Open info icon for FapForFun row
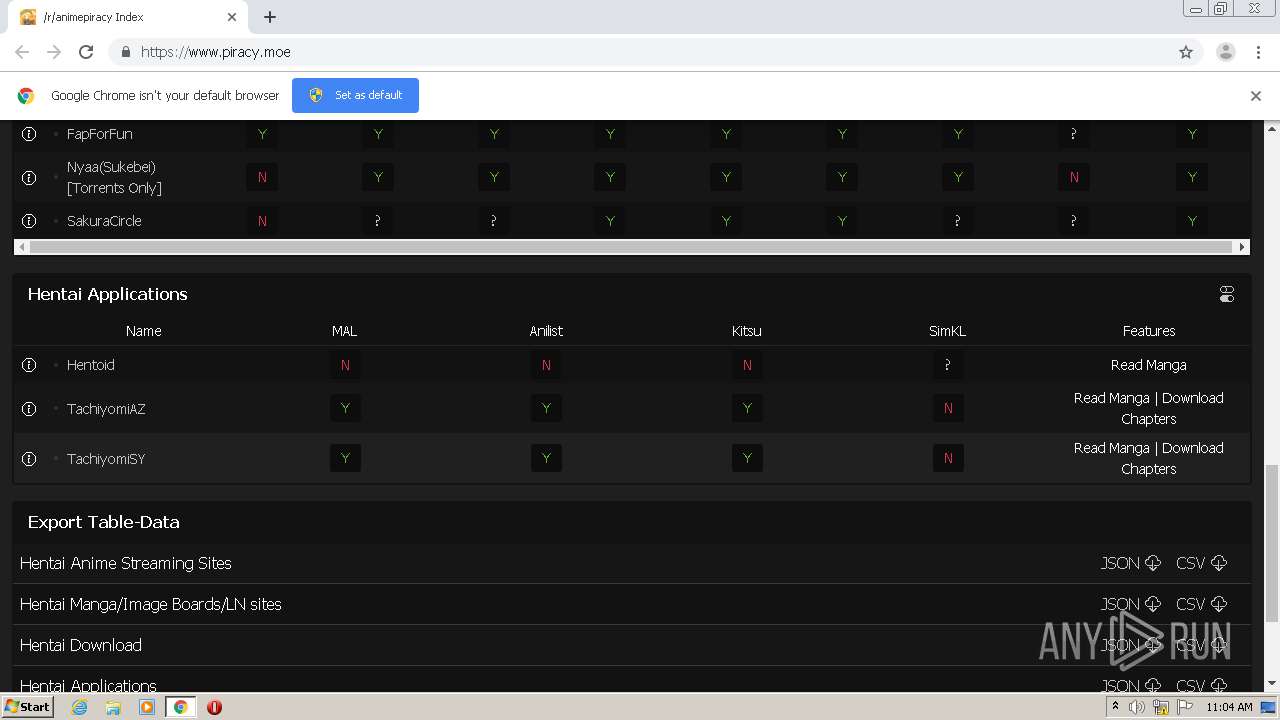1280x720 pixels. click(x=29, y=134)
